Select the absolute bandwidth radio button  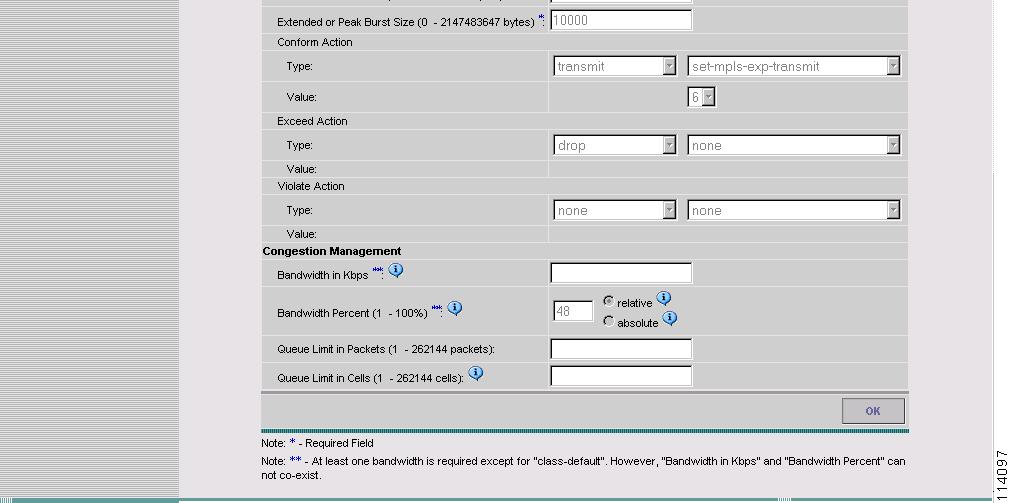pos(609,321)
